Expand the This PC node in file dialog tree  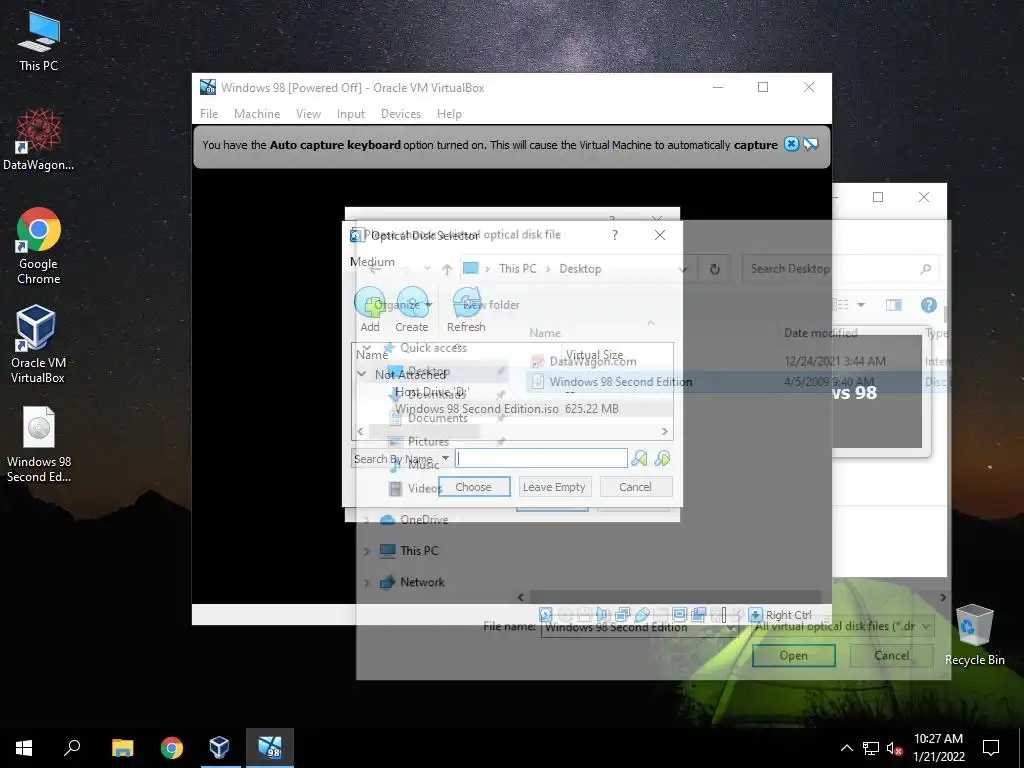366,551
